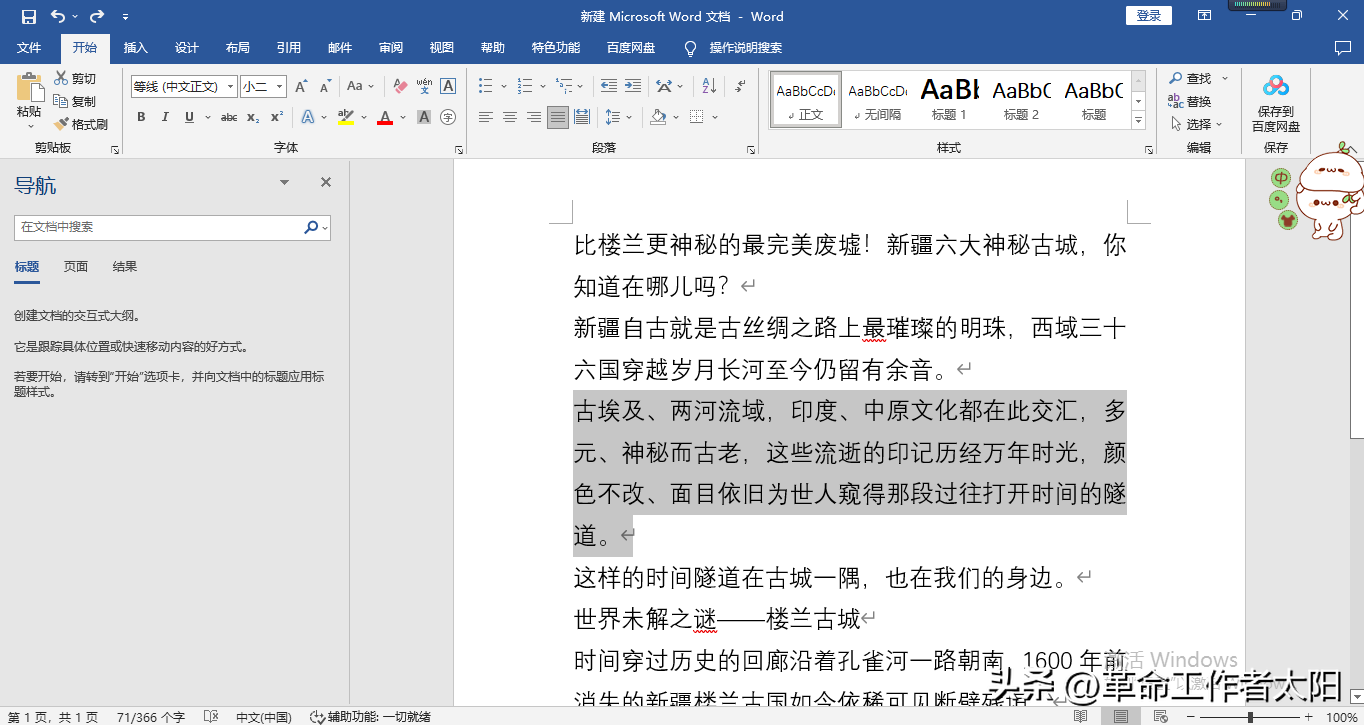The image size is (1364, 725).
Task: Increase paragraph indent
Action: (x=633, y=87)
